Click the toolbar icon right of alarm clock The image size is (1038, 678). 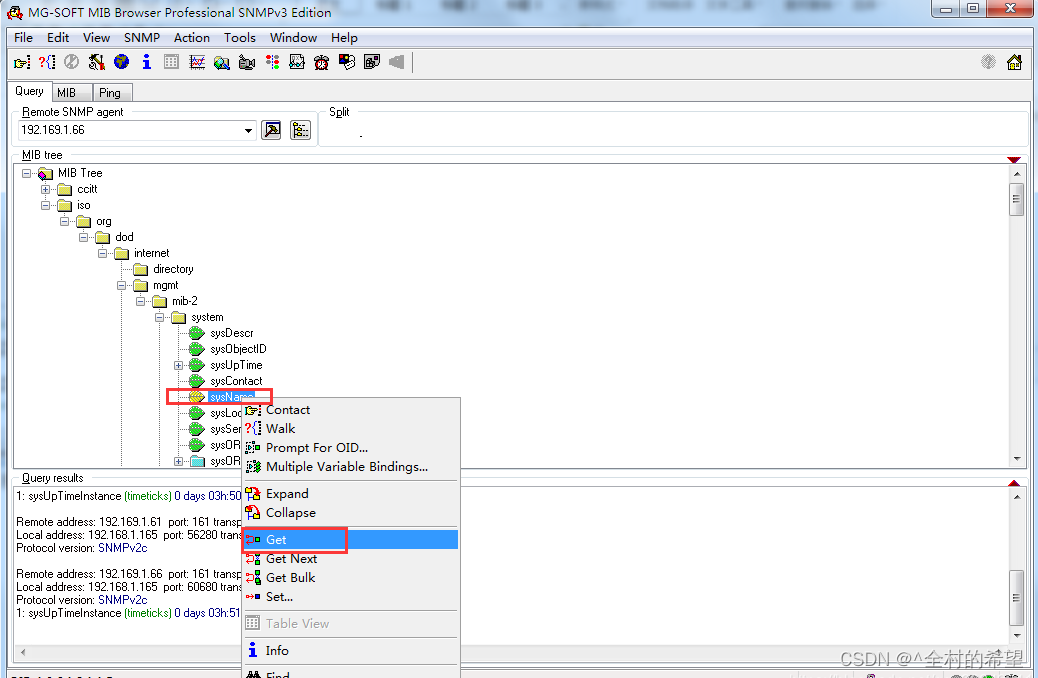click(347, 62)
